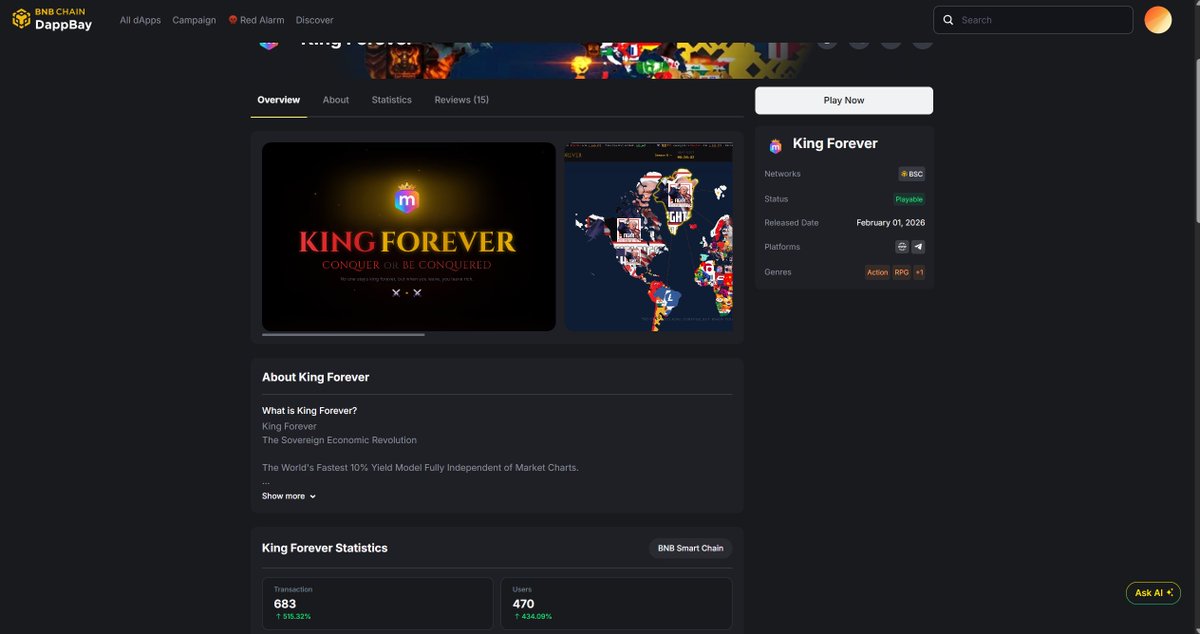The image size is (1200, 634).
Task: Click the "Released Date" label
Action: (x=792, y=223)
